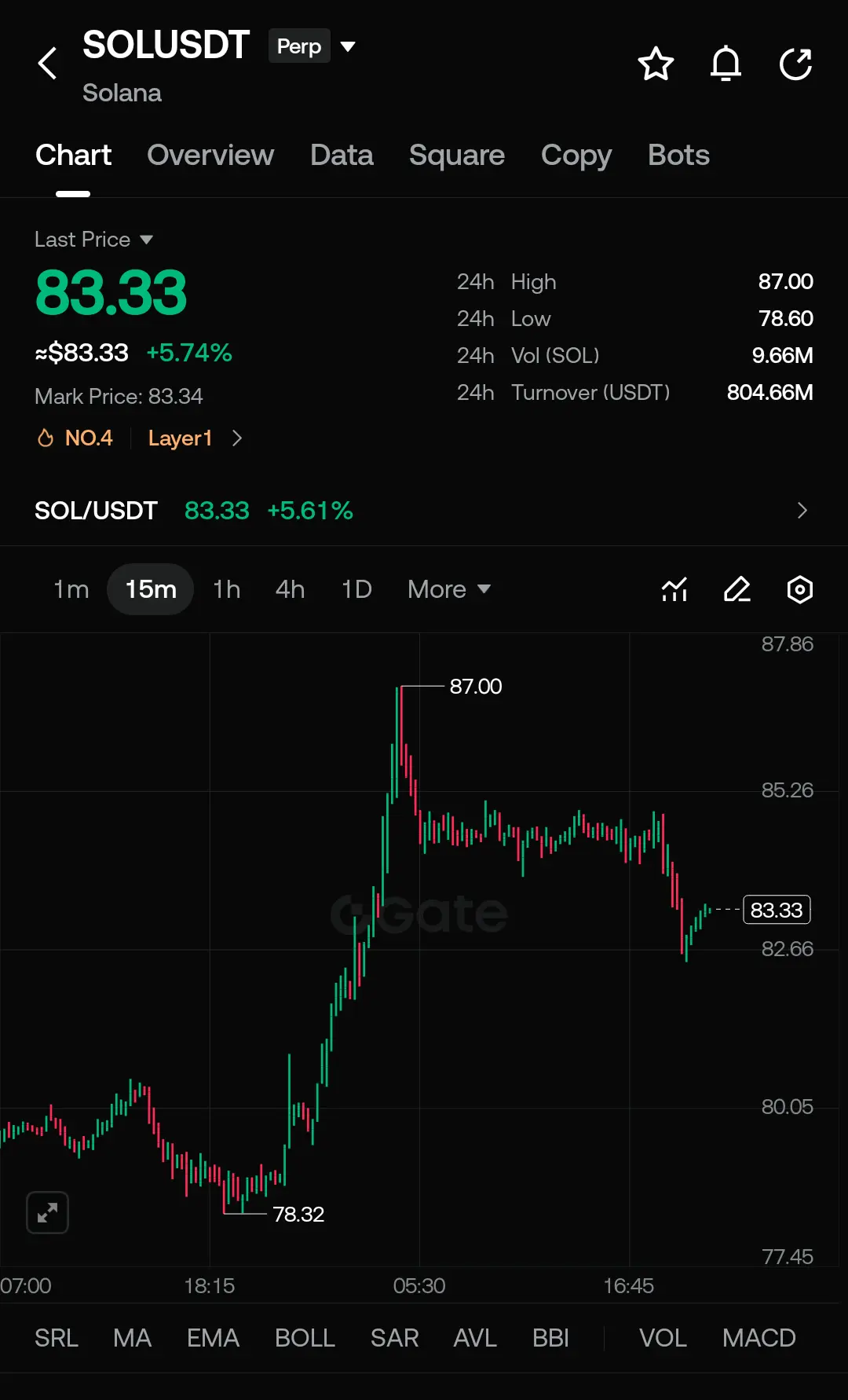Select the 1D timeframe
The image size is (848, 1400).
(x=356, y=589)
